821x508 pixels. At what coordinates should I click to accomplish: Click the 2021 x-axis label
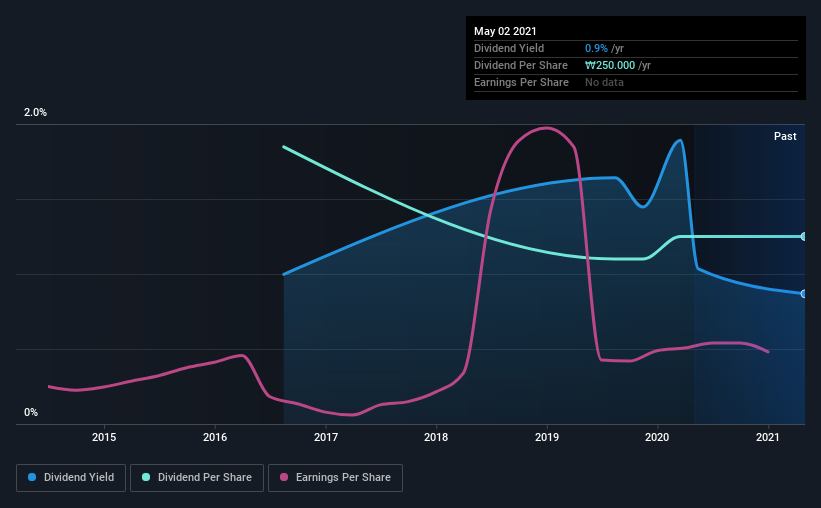point(767,437)
